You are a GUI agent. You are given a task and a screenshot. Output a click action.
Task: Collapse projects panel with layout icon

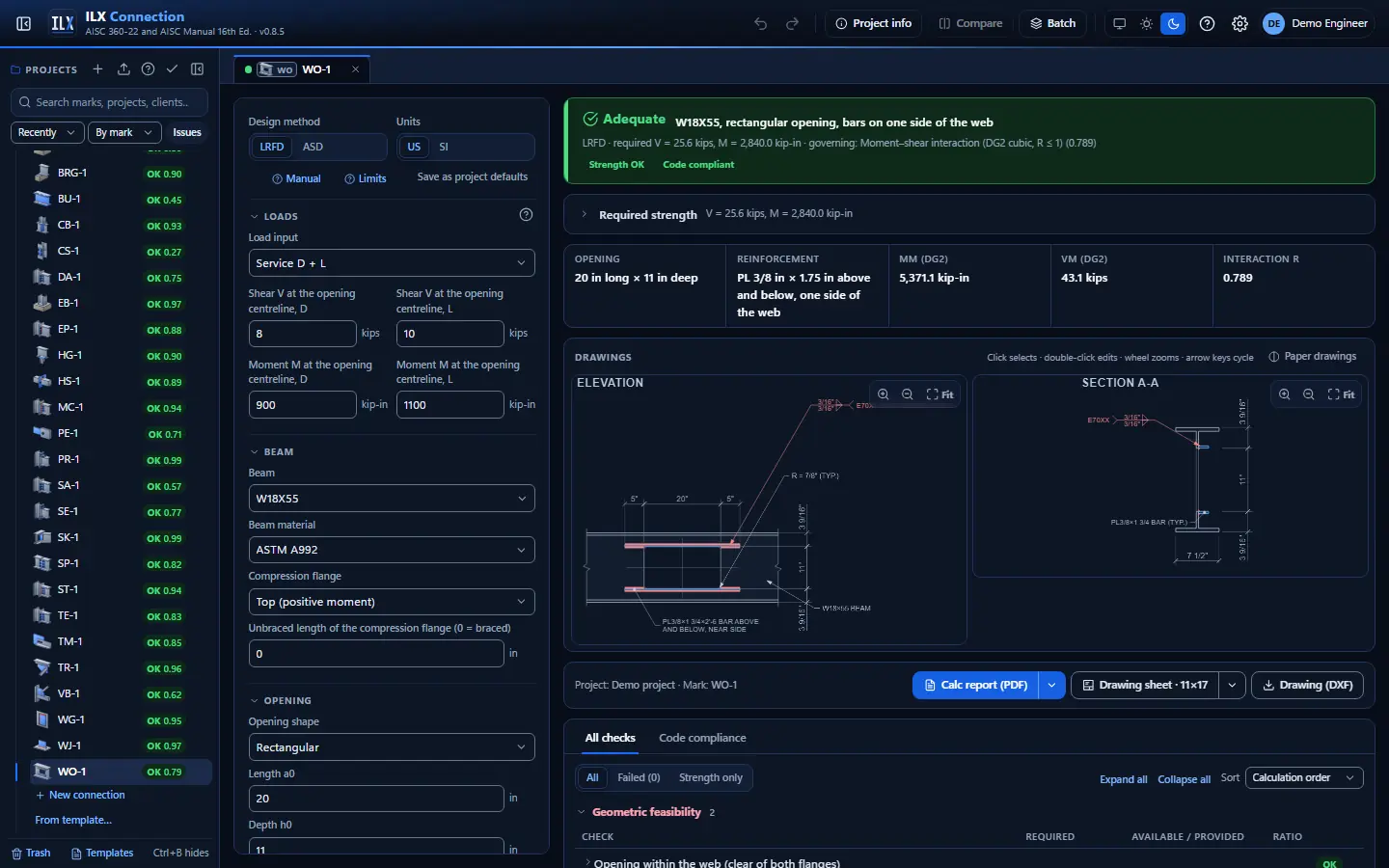click(x=198, y=69)
